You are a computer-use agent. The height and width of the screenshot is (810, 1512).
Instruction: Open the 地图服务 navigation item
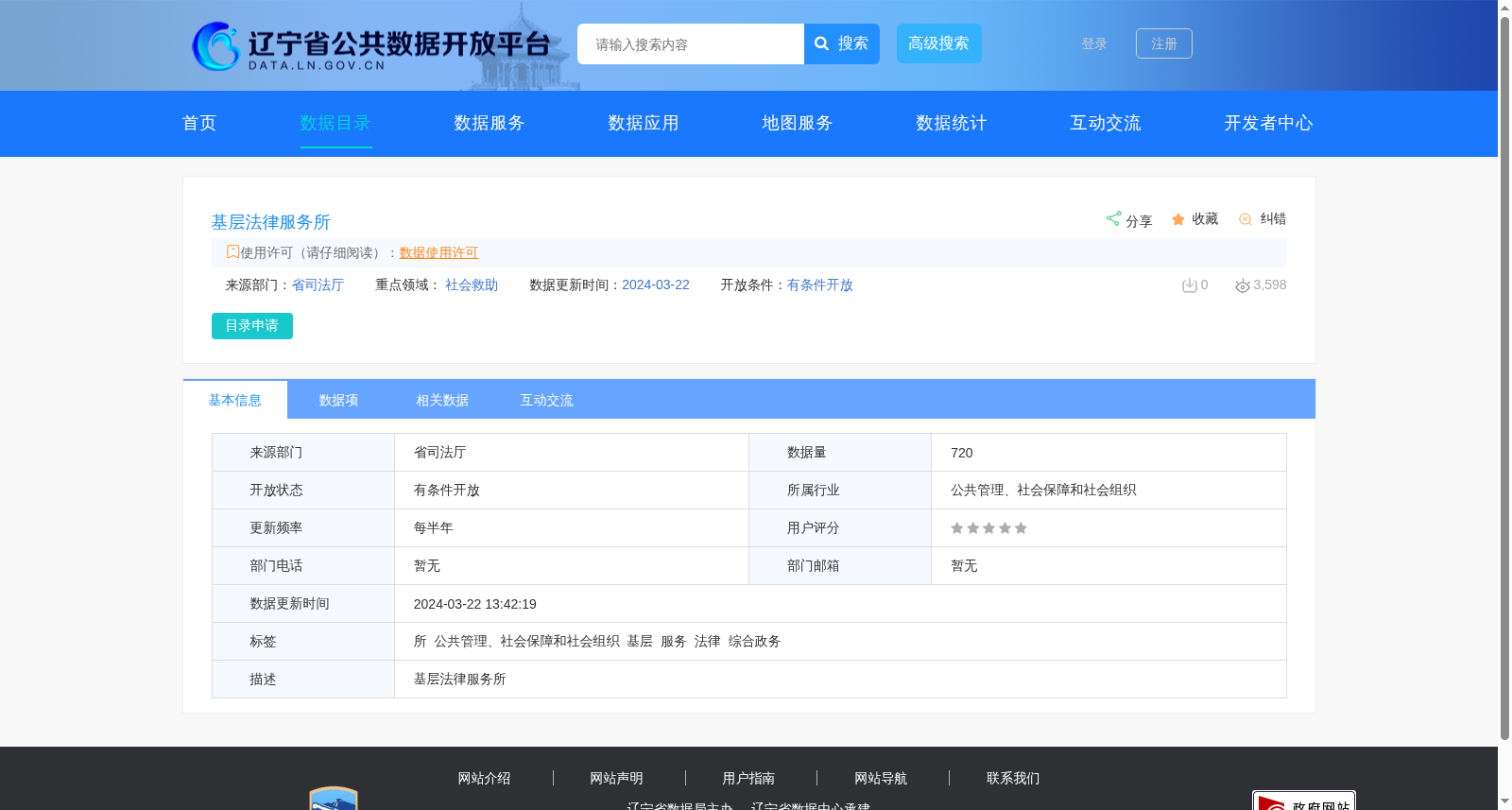coord(798,123)
